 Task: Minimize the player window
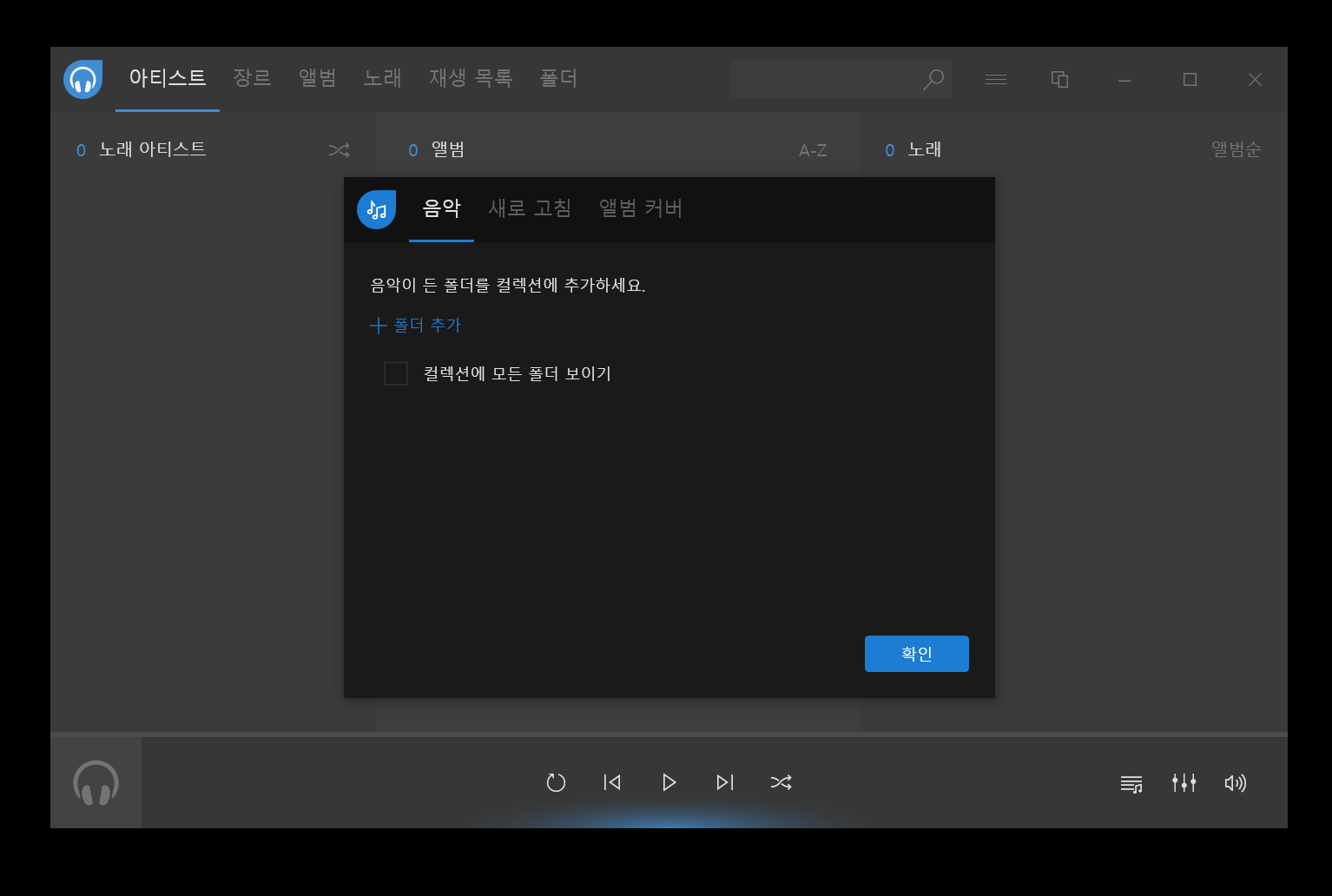point(1124,80)
